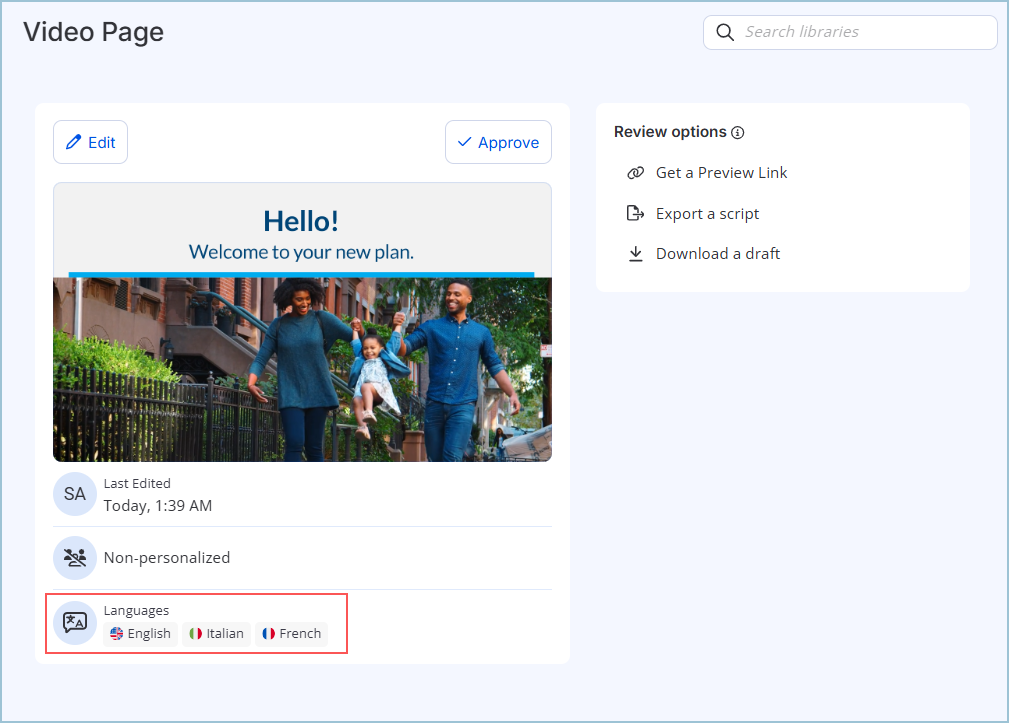This screenshot has width=1009, height=723.
Task: Click the chain link preview icon
Action: click(635, 173)
